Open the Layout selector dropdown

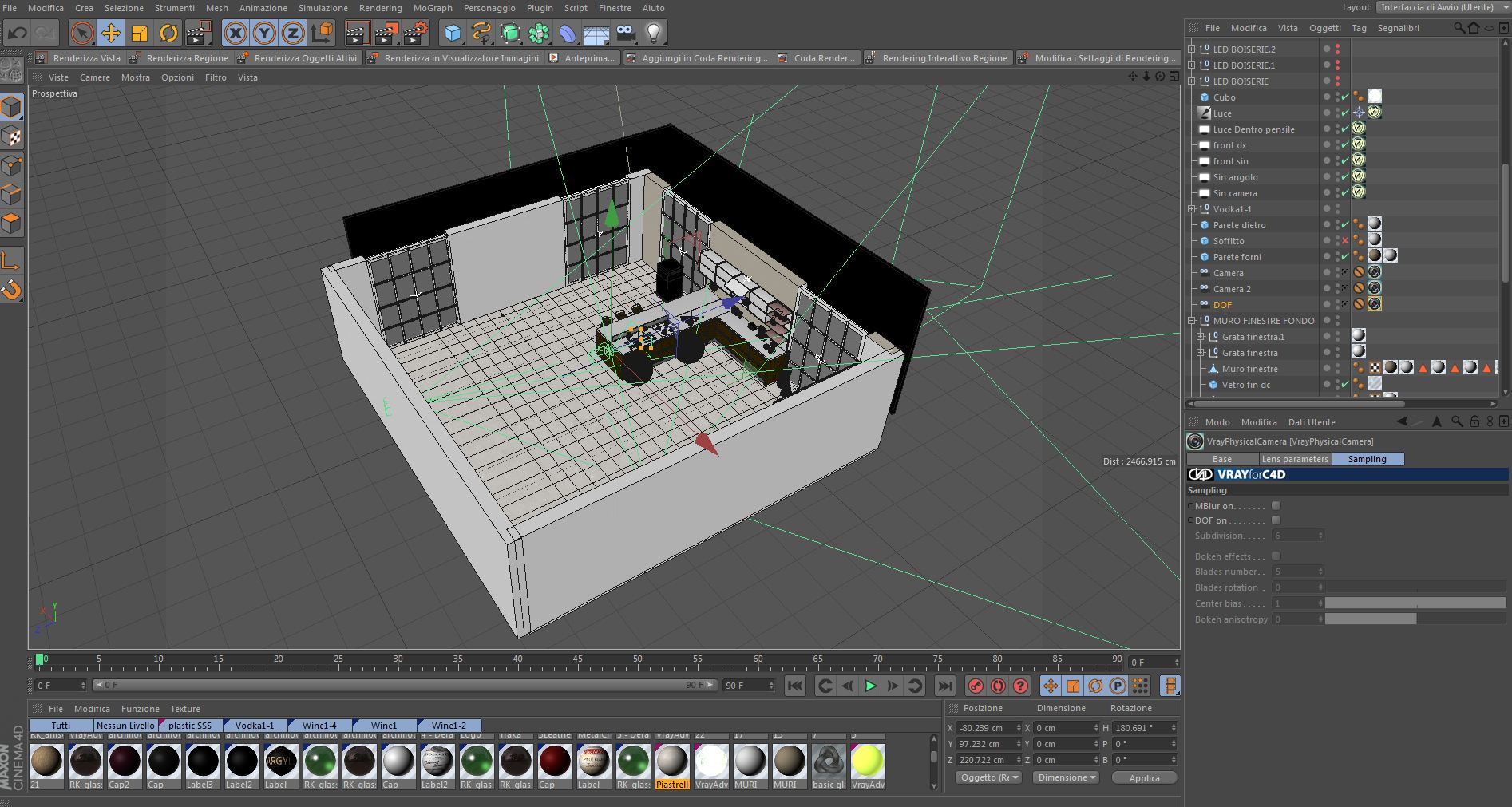1443,7
